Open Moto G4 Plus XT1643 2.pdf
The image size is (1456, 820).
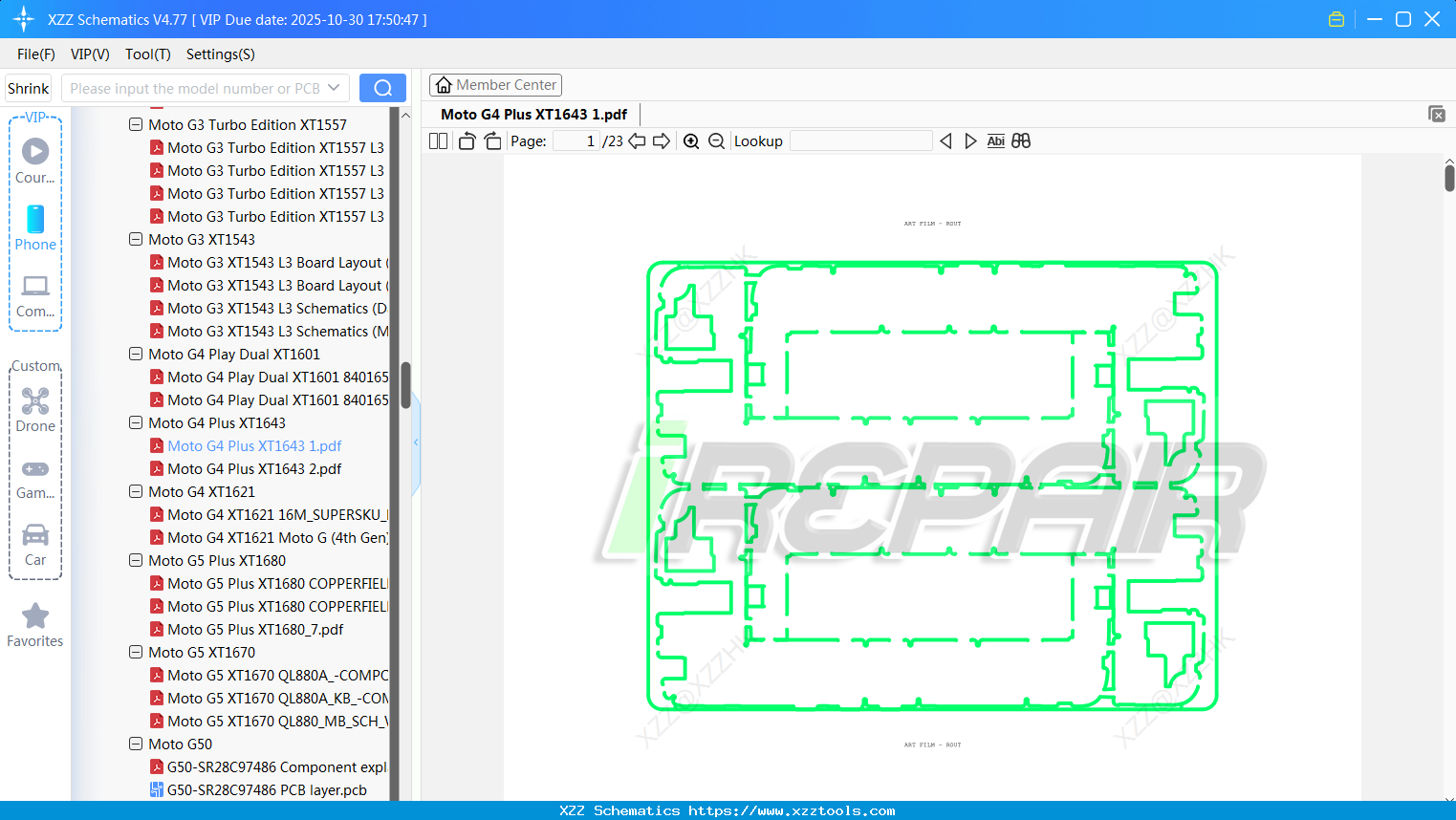257,468
